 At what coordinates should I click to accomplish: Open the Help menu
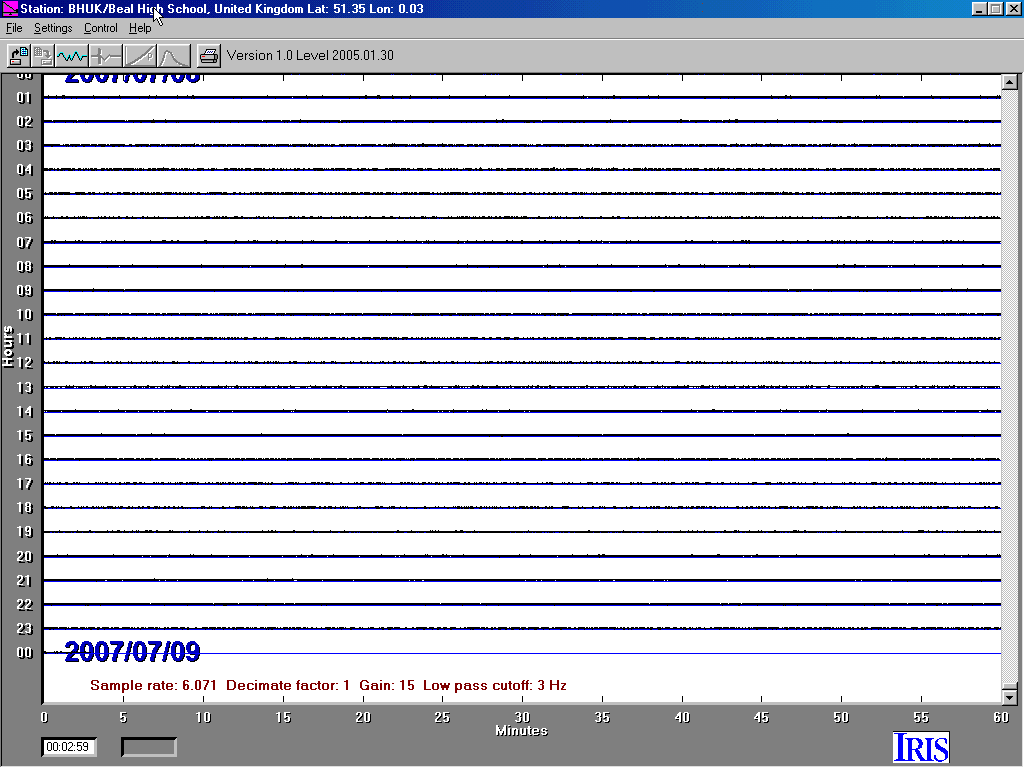click(140, 28)
